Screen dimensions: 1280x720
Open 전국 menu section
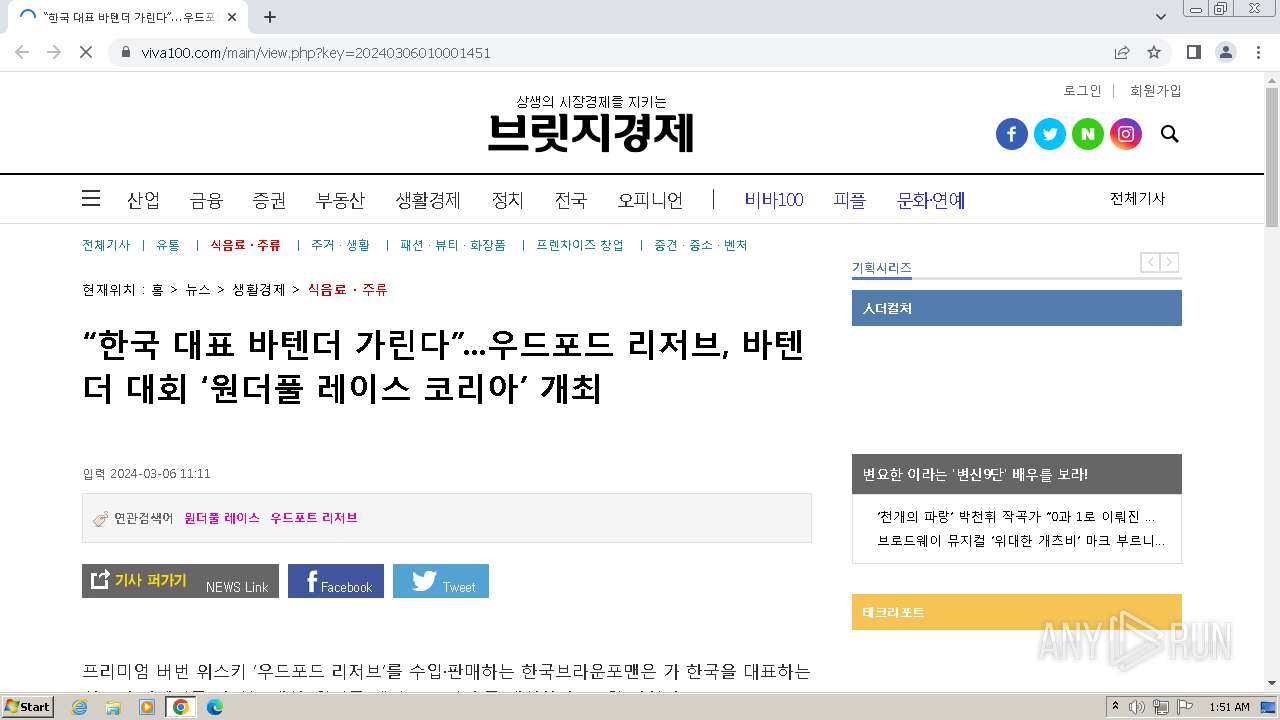pyautogui.click(x=570, y=200)
